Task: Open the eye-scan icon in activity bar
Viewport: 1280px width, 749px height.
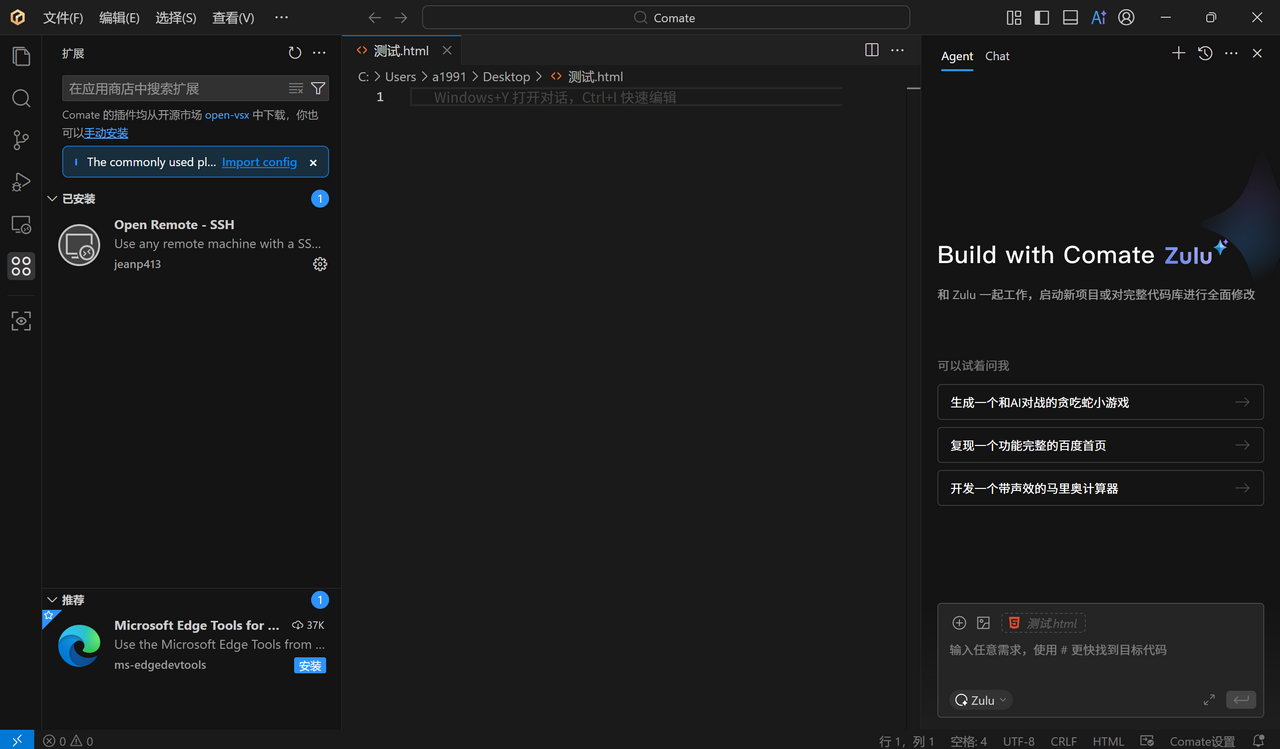Action: pos(21,321)
